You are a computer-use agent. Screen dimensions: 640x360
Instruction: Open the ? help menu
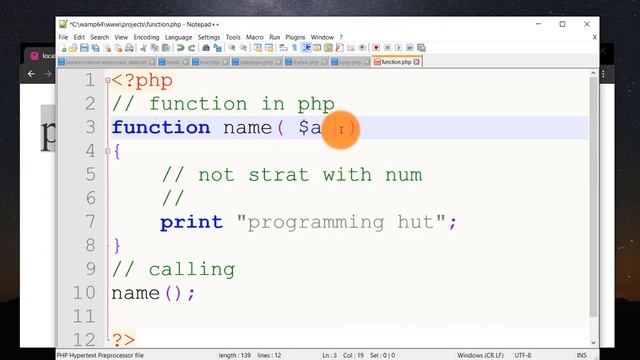pos(341,37)
